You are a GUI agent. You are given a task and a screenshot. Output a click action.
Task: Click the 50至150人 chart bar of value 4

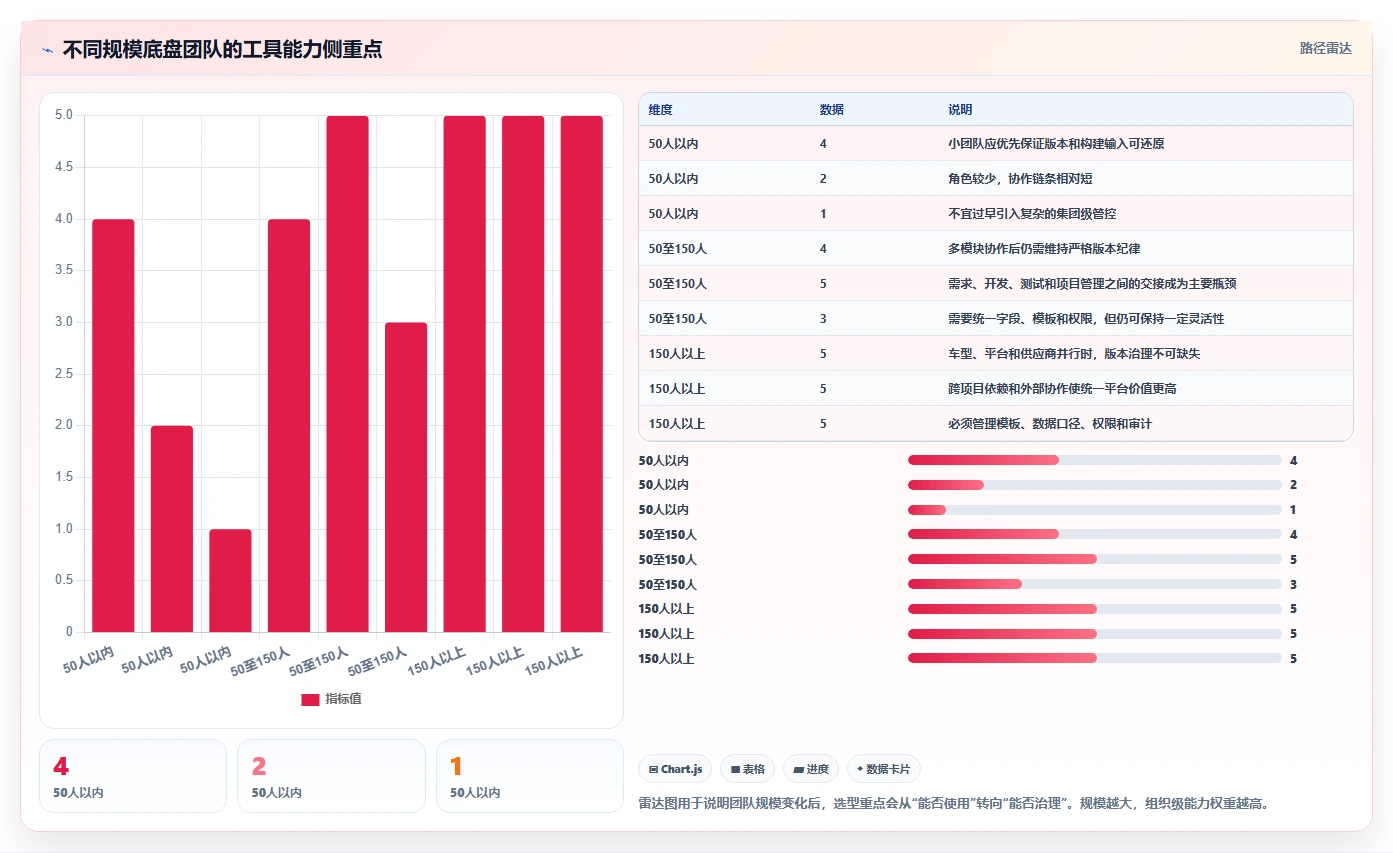(289, 426)
